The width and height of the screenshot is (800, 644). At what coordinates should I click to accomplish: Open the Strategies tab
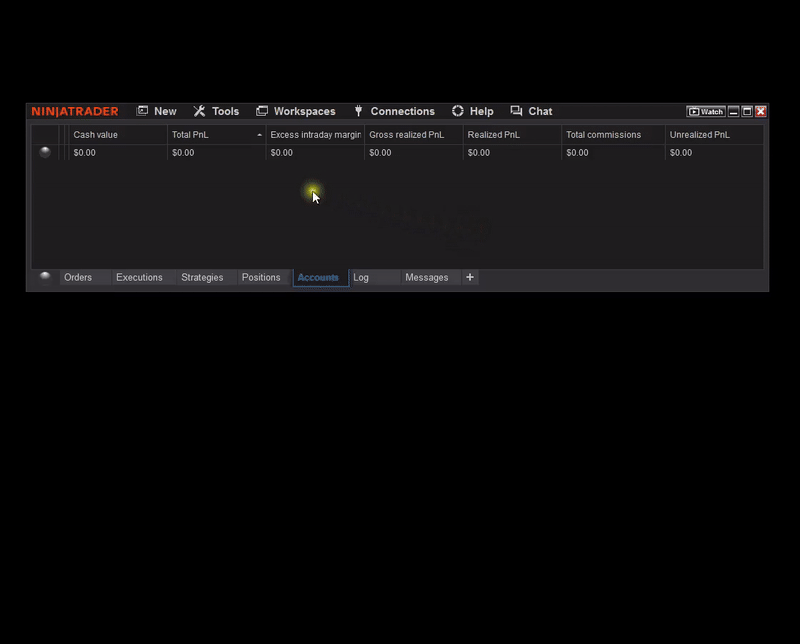click(x=202, y=277)
